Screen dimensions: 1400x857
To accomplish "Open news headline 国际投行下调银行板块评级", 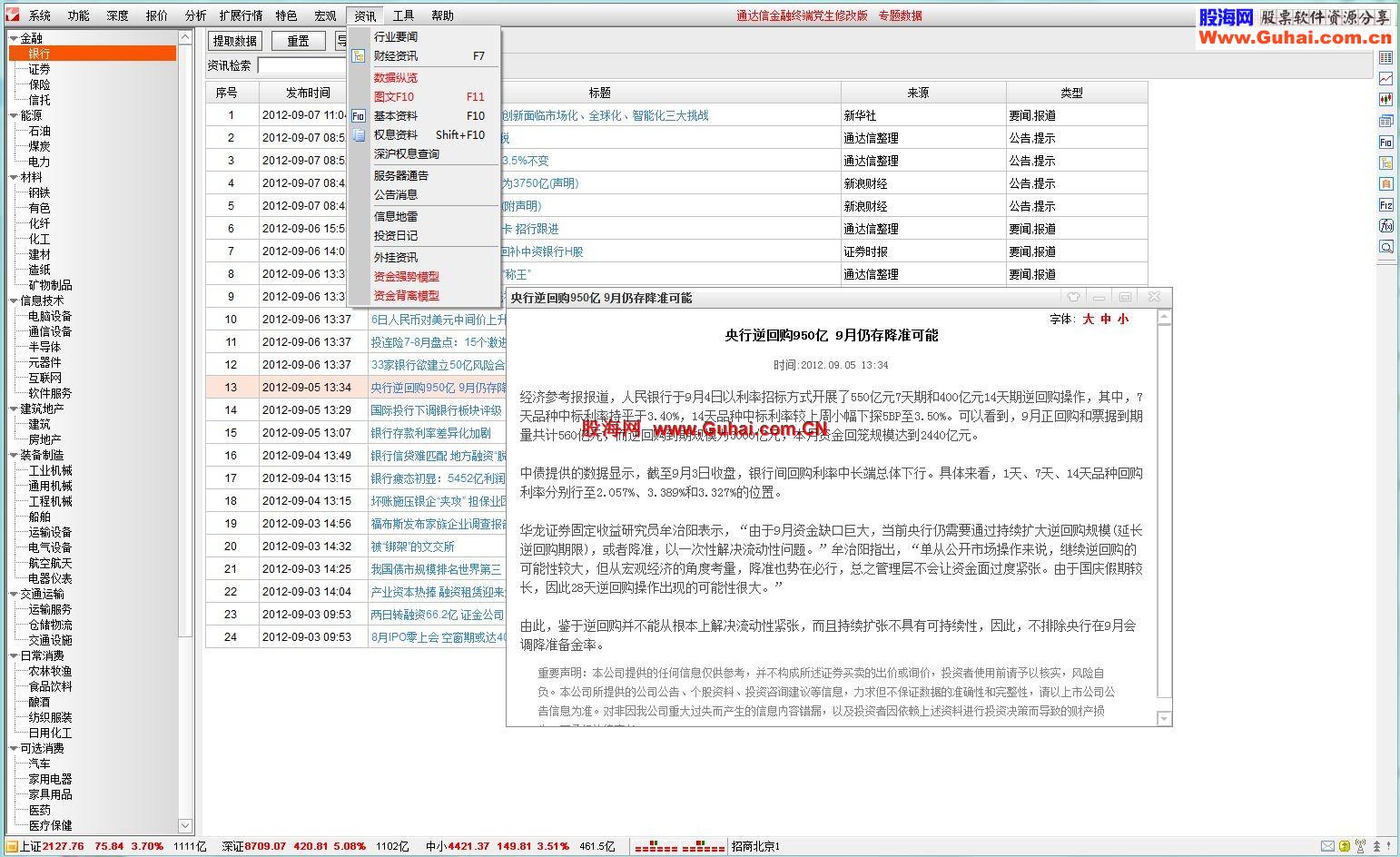I will (x=436, y=410).
